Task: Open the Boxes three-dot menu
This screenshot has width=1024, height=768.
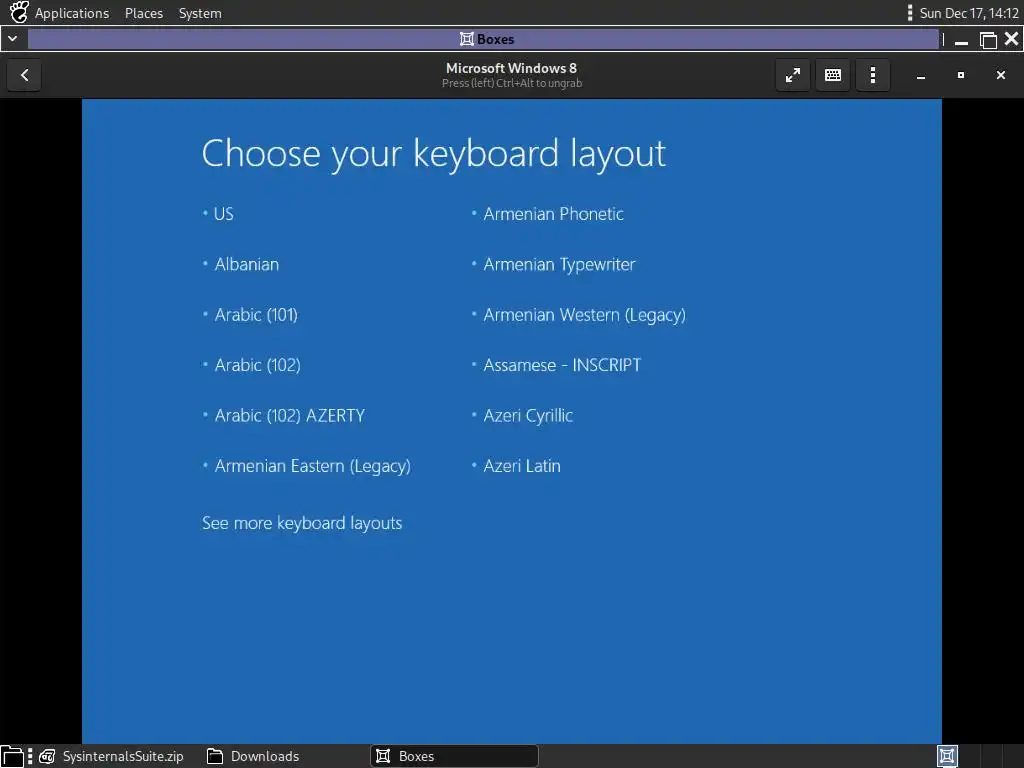Action: (x=872, y=75)
